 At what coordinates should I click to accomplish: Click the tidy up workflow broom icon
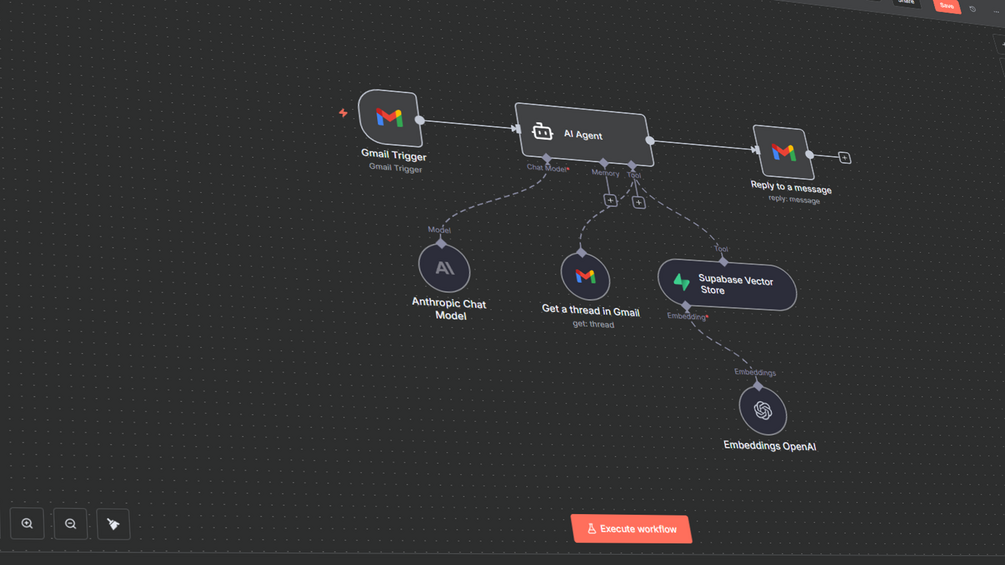tap(113, 525)
